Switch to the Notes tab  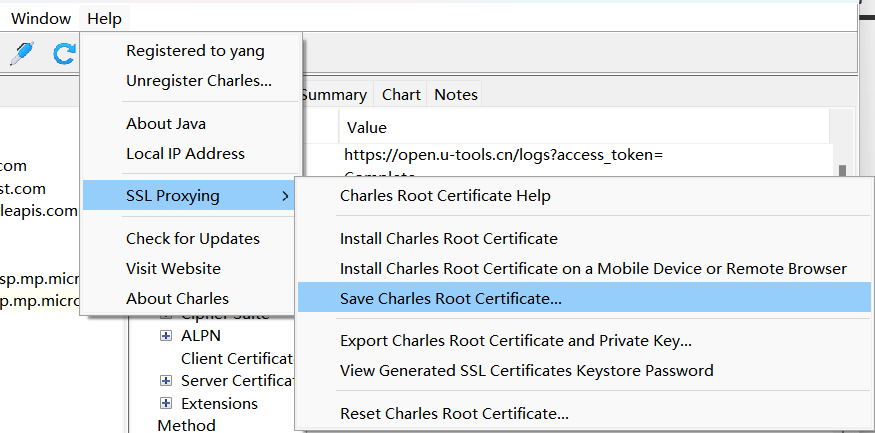pyautogui.click(x=456, y=95)
